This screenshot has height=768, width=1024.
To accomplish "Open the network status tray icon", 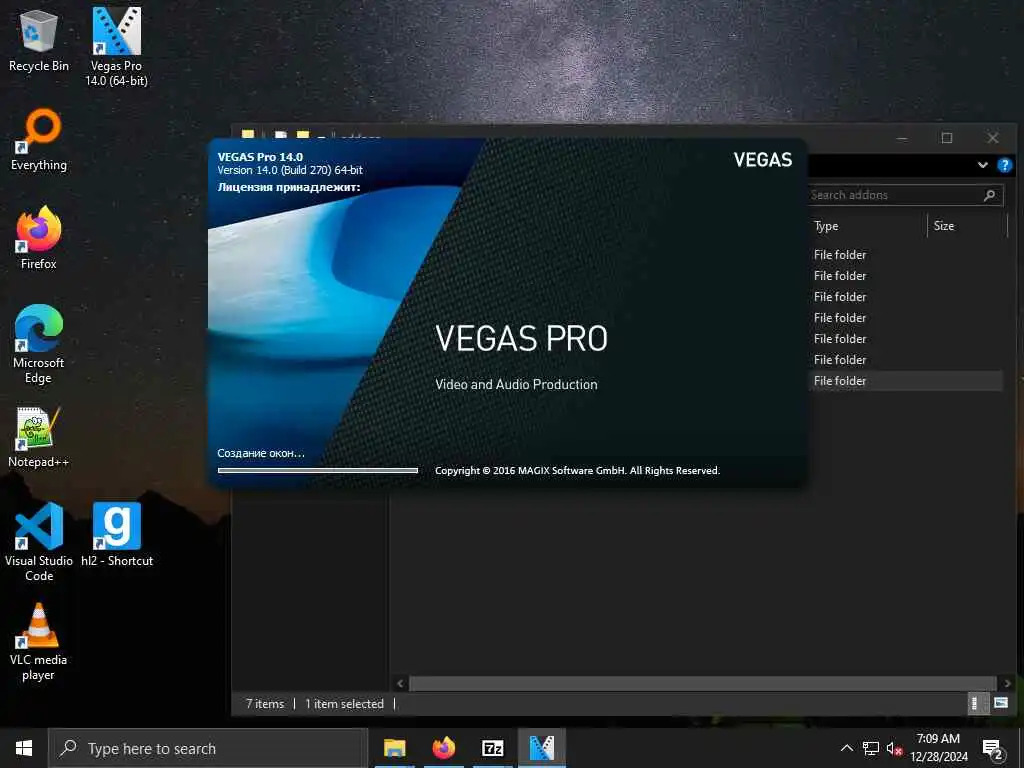I will (x=871, y=748).
